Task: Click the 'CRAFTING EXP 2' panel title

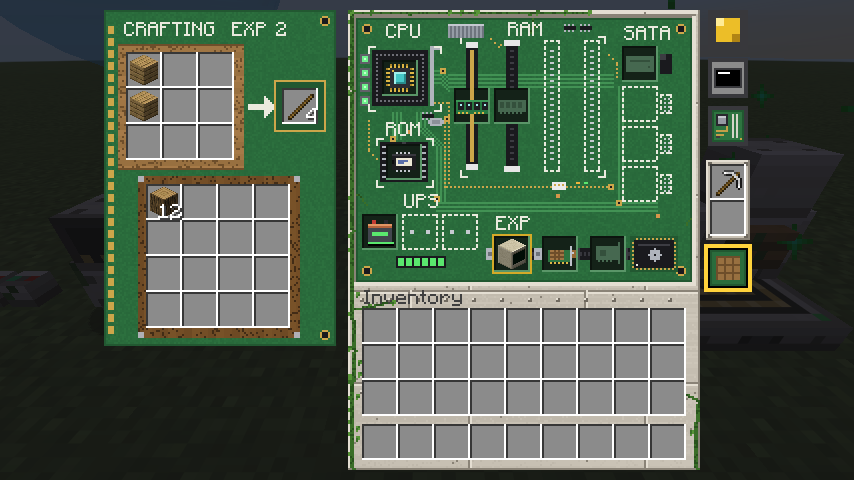Action: click(205, 29)
